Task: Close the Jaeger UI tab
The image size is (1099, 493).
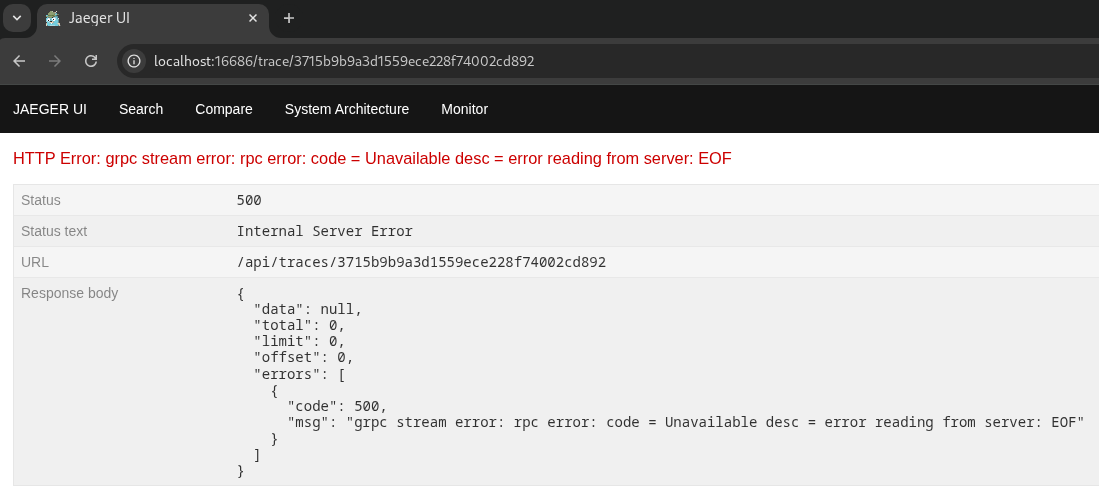Action: click(254, 18)
